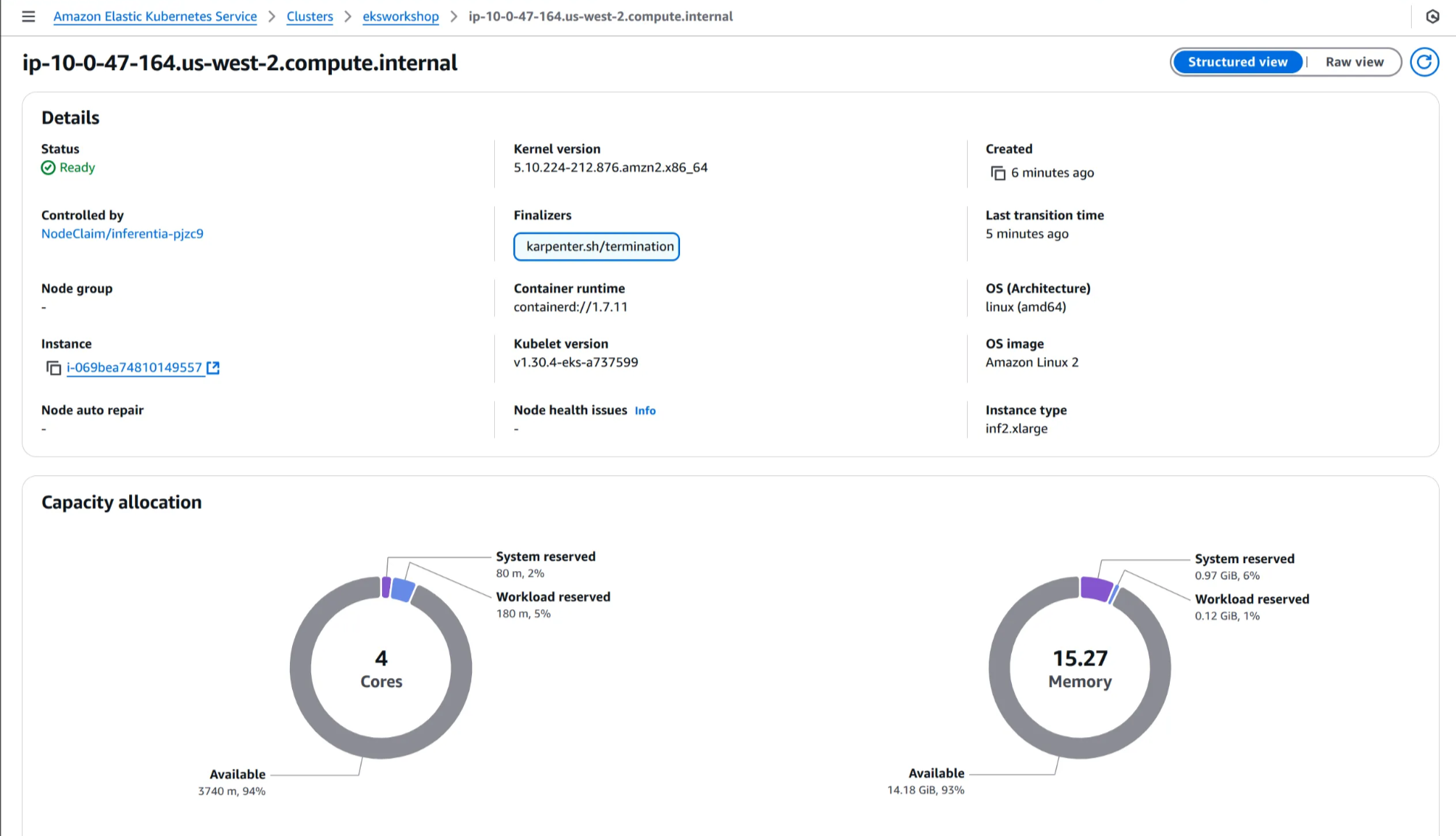Select the Cores '180 m, 5%' workload reserved value
This screenshot has width=1456, height=836.
click(x=523, y=614)
